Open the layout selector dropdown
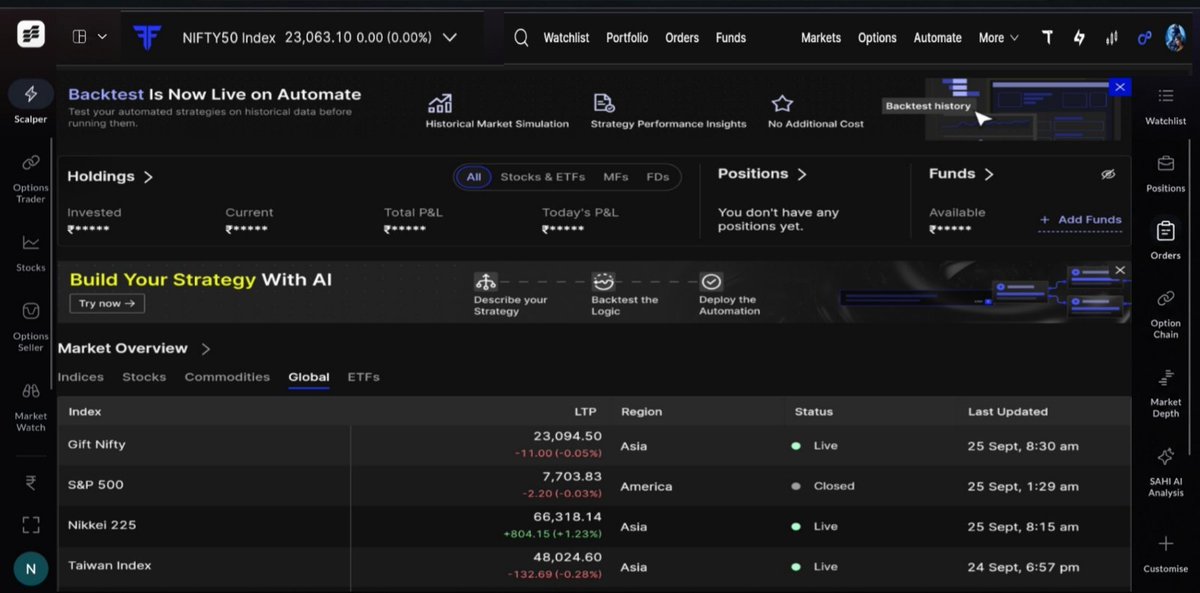The width and height of the screenshot is (1200, 593). pyautogui.click(x=89, y=37)
